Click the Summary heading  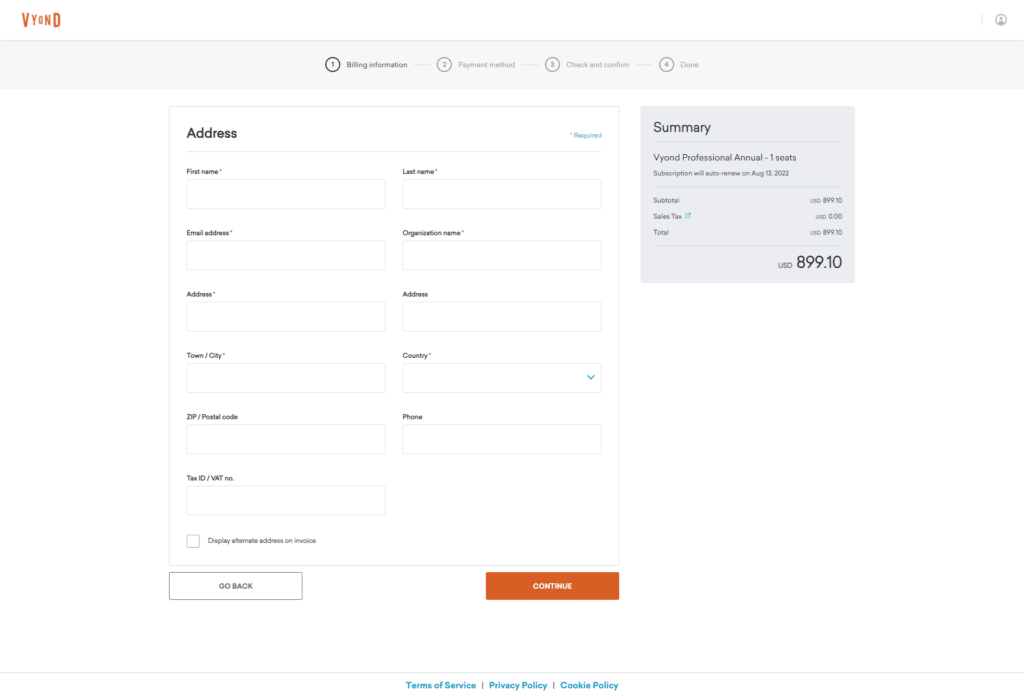pyautogui.click(x=682, y=127)
